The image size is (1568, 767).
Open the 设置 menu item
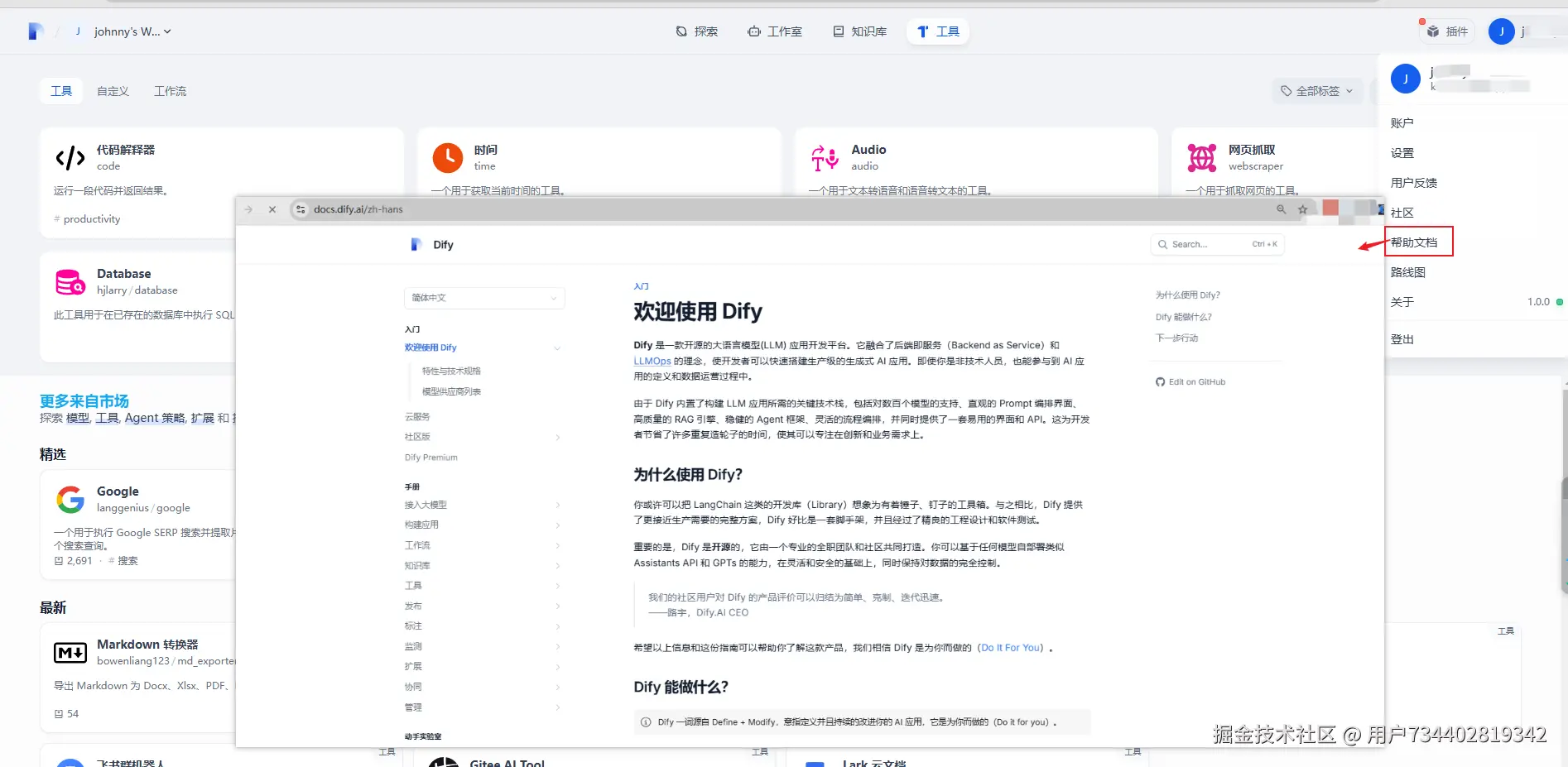[1402, 153]
